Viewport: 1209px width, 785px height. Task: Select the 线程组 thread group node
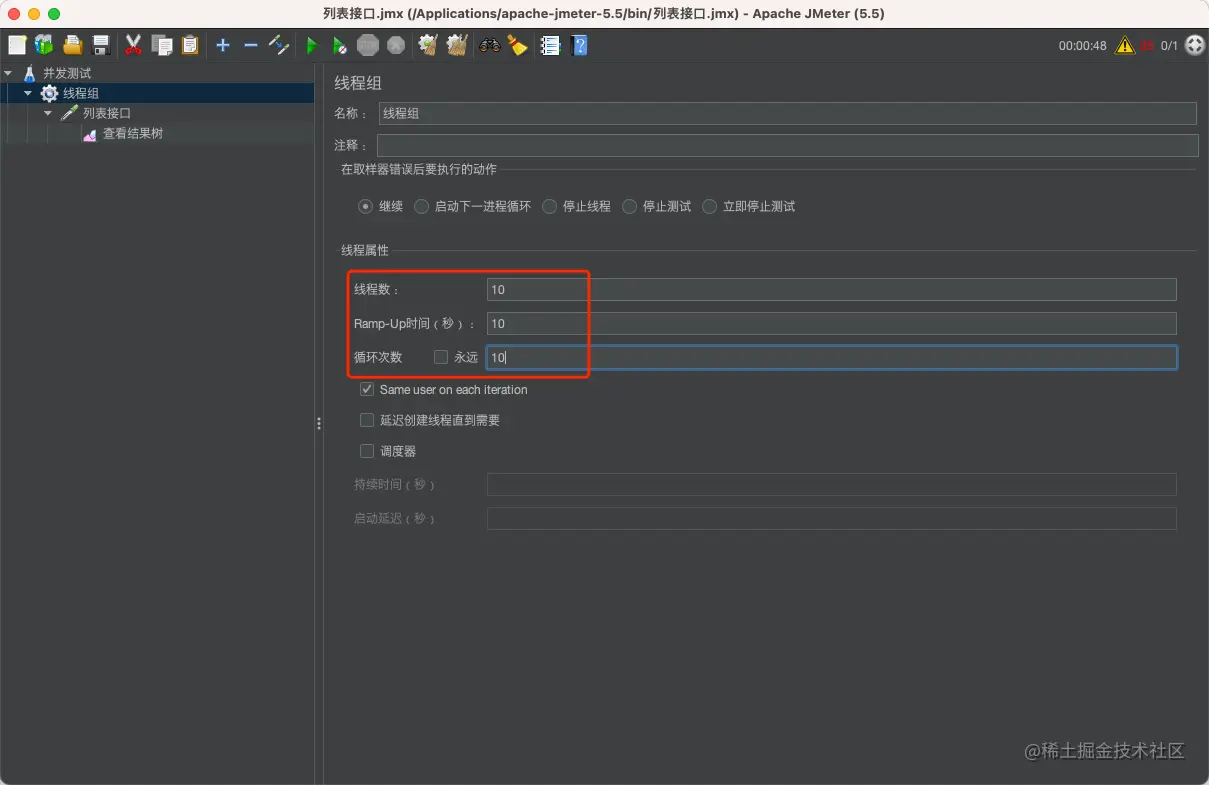click(81, 93)
